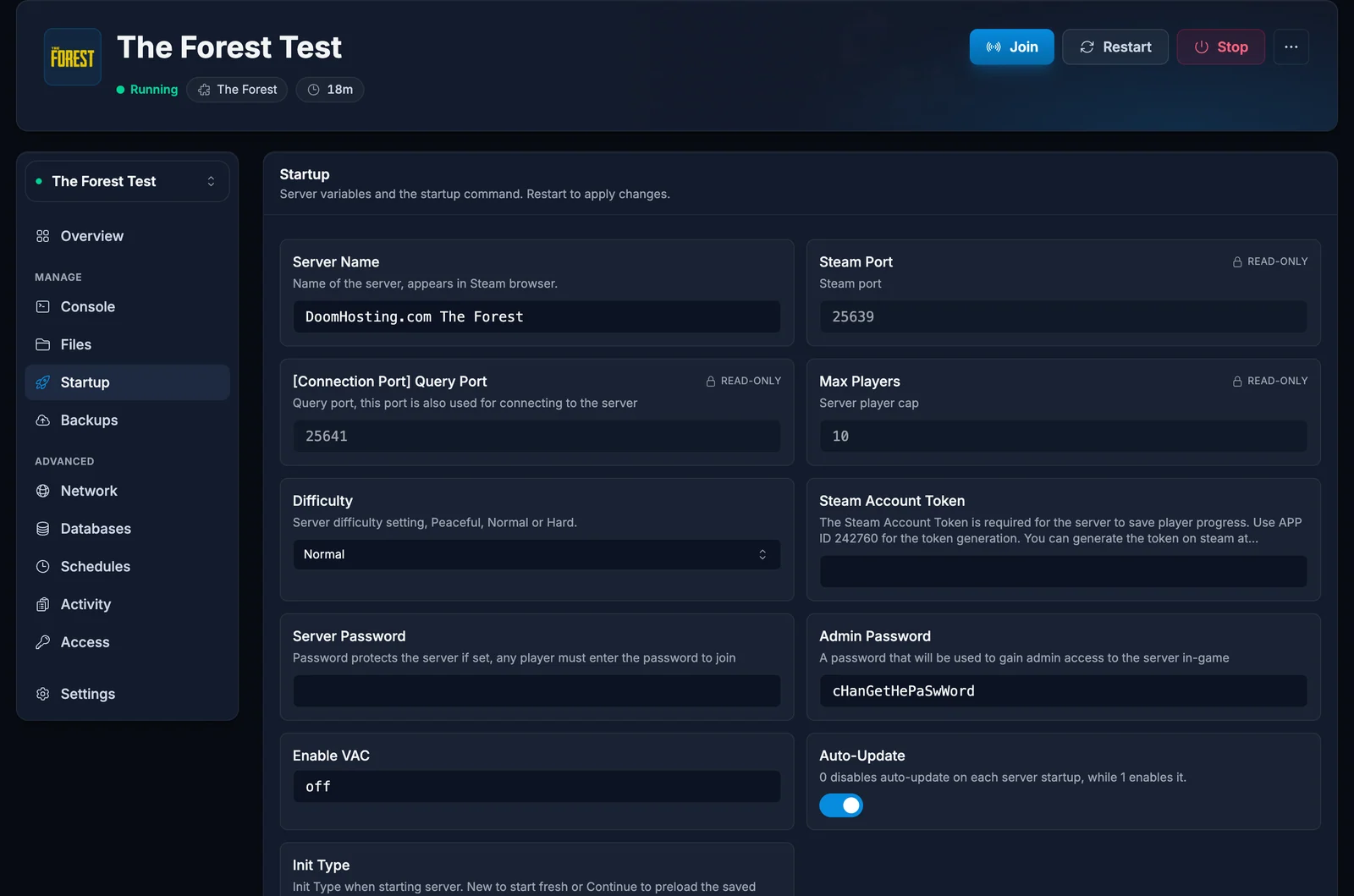This screenshot has width=1354, height=896.
Task: Click the Steam Account Token input
Action: pos(1063,572)
